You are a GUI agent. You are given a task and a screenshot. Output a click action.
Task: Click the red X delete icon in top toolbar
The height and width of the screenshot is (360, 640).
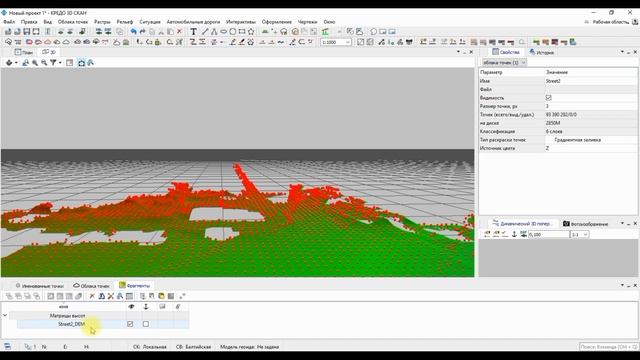(179, 31)
